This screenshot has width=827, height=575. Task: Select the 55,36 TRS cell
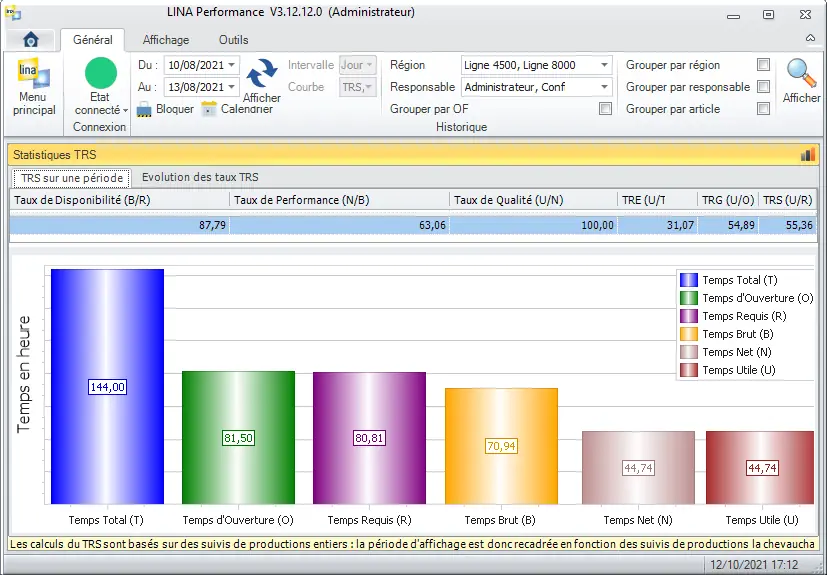point(787,225)
